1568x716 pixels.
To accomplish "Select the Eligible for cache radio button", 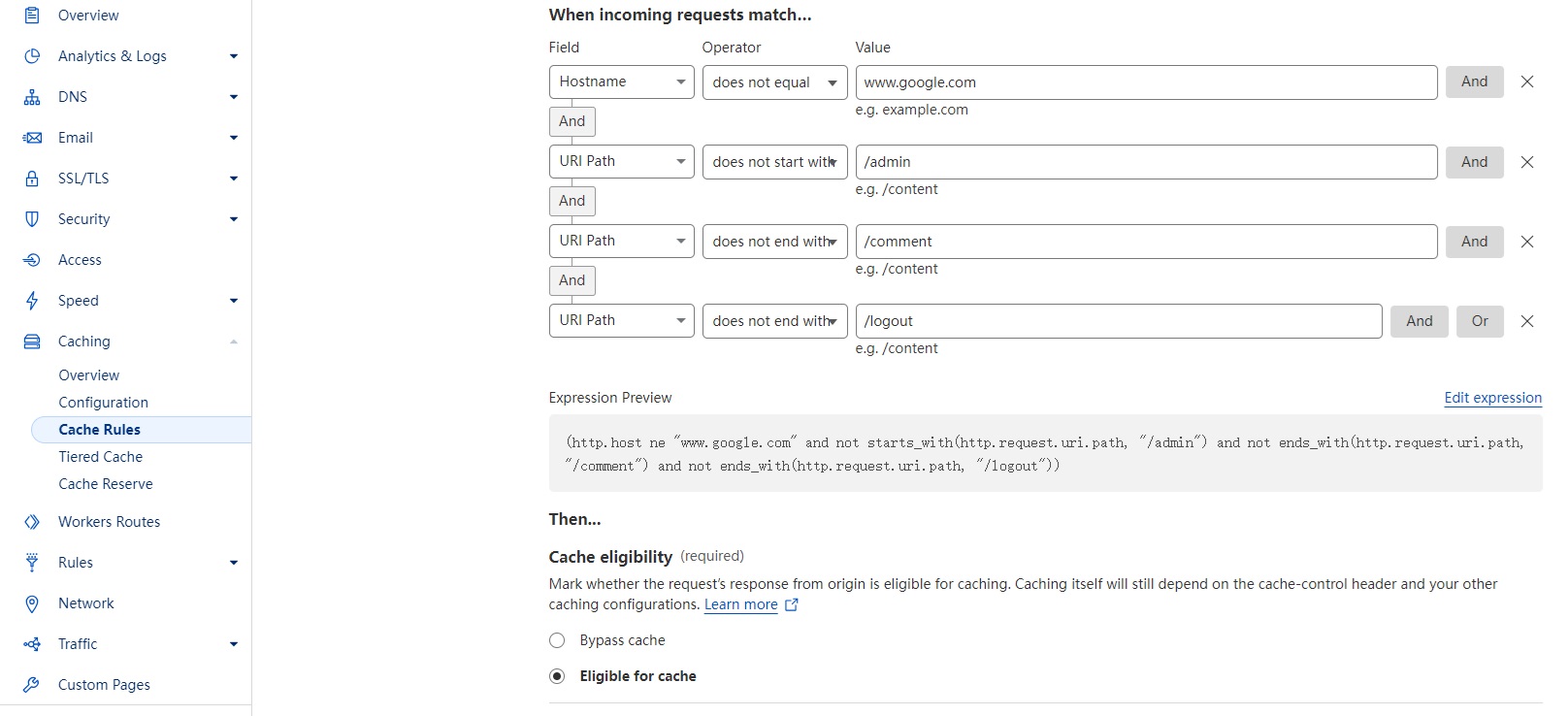I will point(557,676).
